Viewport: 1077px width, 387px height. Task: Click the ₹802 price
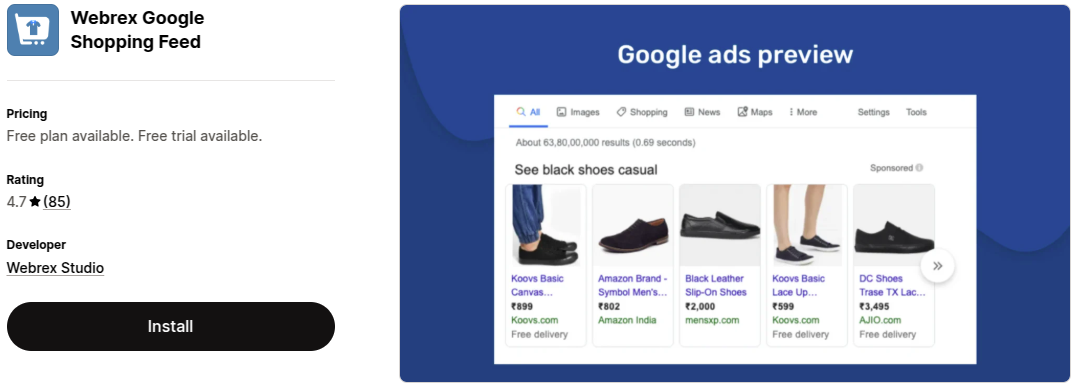(x=609, y=307)
